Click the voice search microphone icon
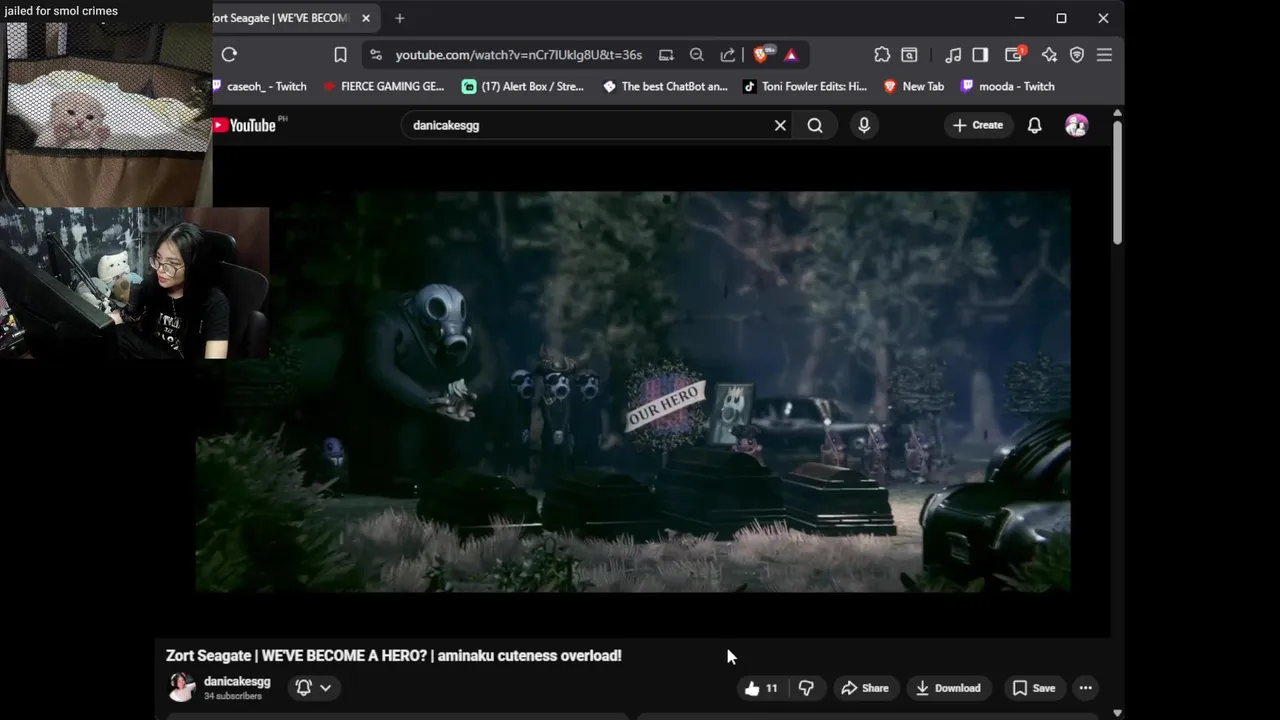 click(x=864, y=125)
